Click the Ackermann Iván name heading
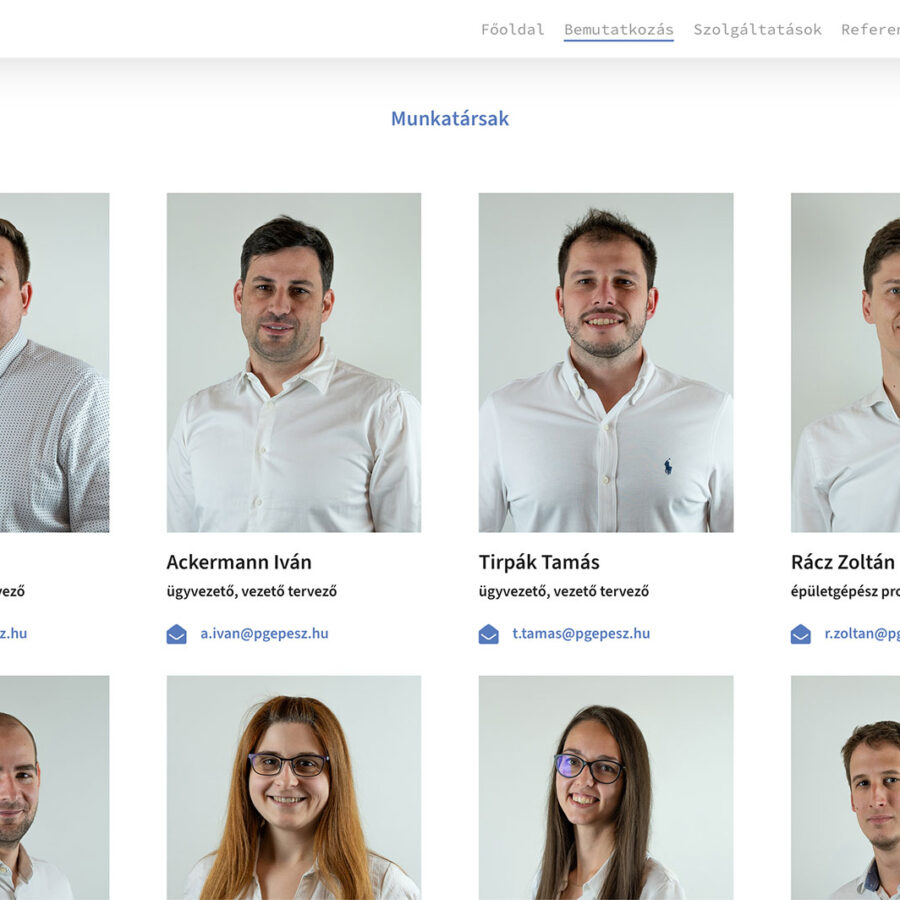Screen dimensions: 900x900 click(239, 562)
